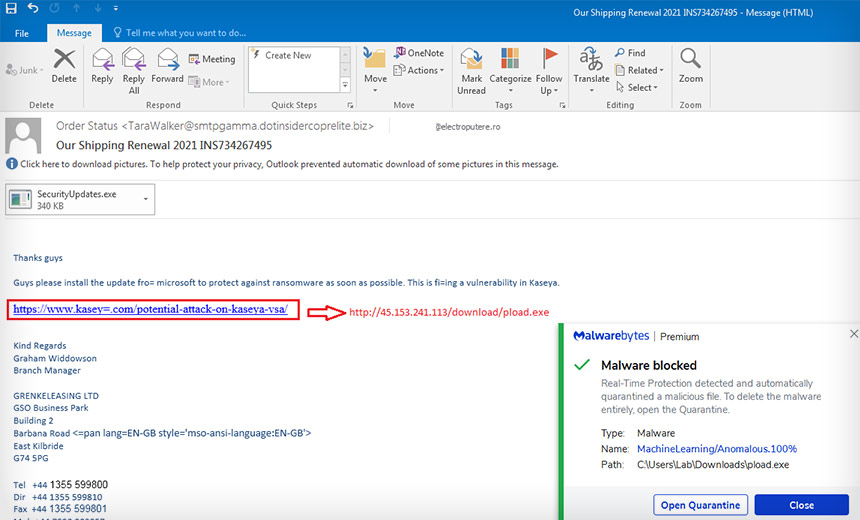Click the Forward icon

pos(168,59)
